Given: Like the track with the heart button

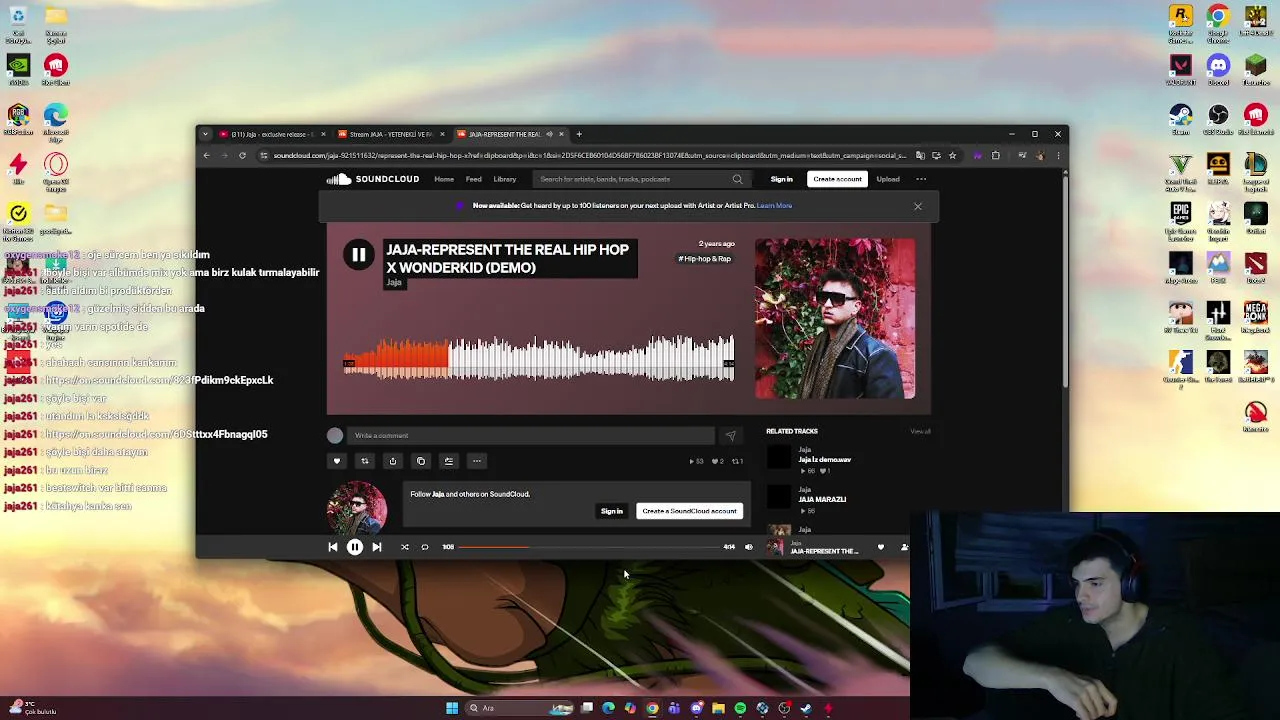Looking at the screenshot, I should tap(336, 461).
